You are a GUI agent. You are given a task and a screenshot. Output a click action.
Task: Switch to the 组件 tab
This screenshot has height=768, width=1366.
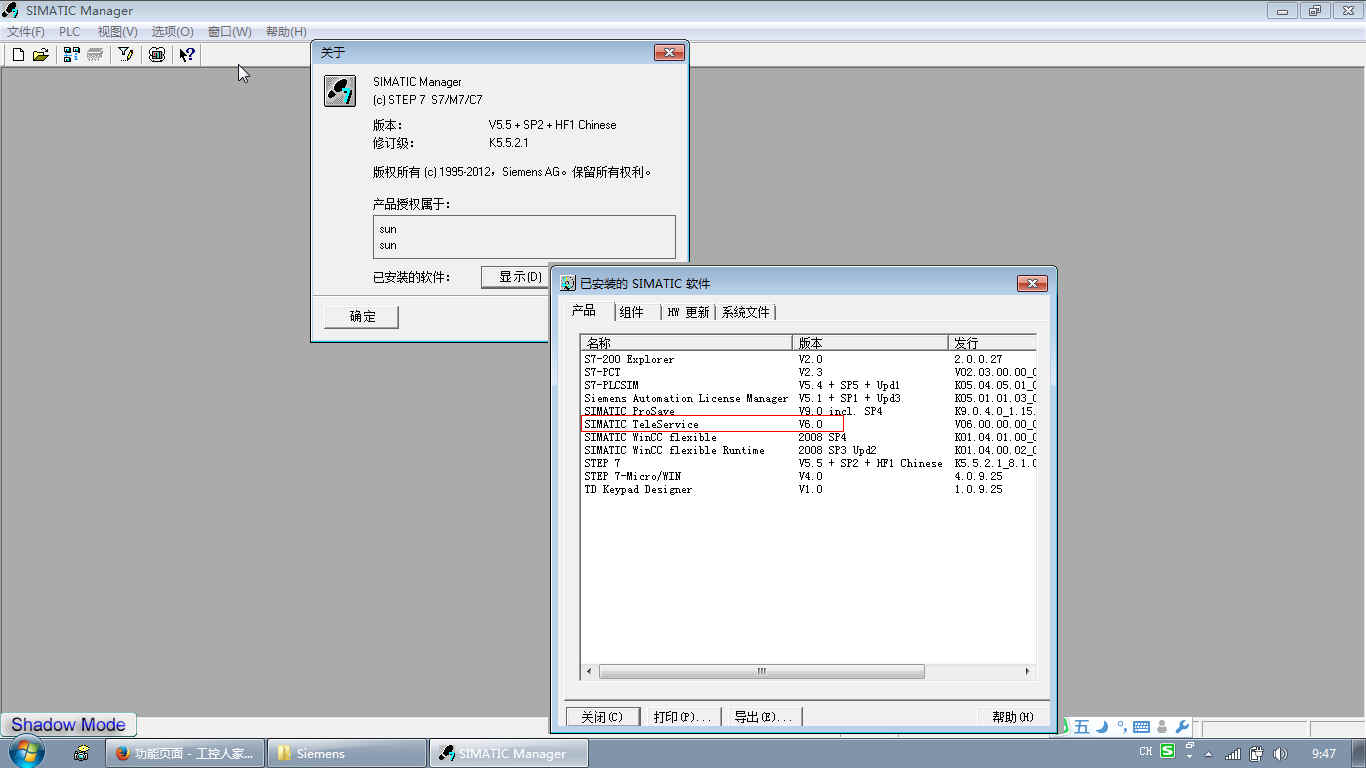tap(632, 312)
